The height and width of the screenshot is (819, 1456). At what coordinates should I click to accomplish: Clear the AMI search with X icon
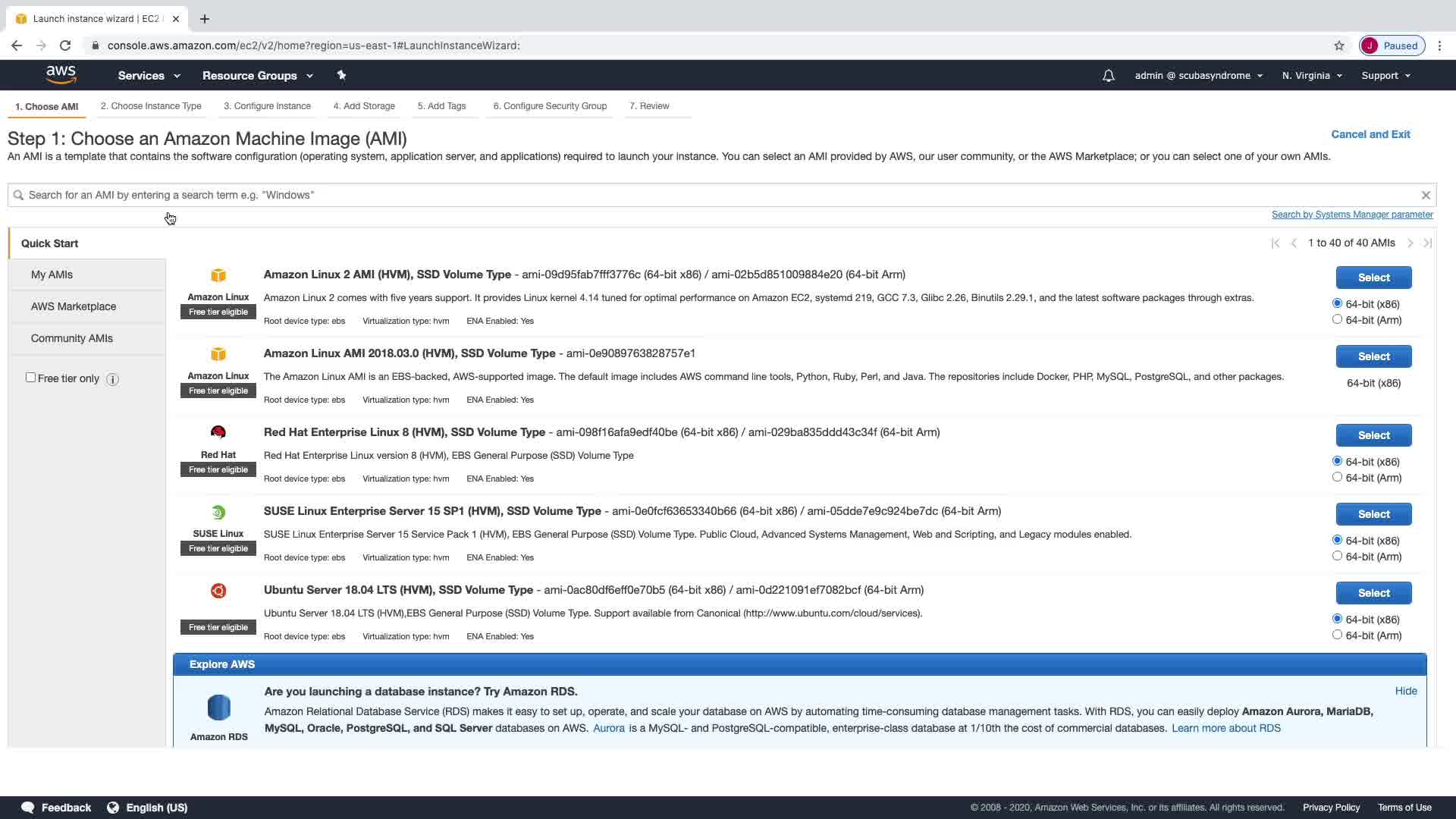point(1426,195)
